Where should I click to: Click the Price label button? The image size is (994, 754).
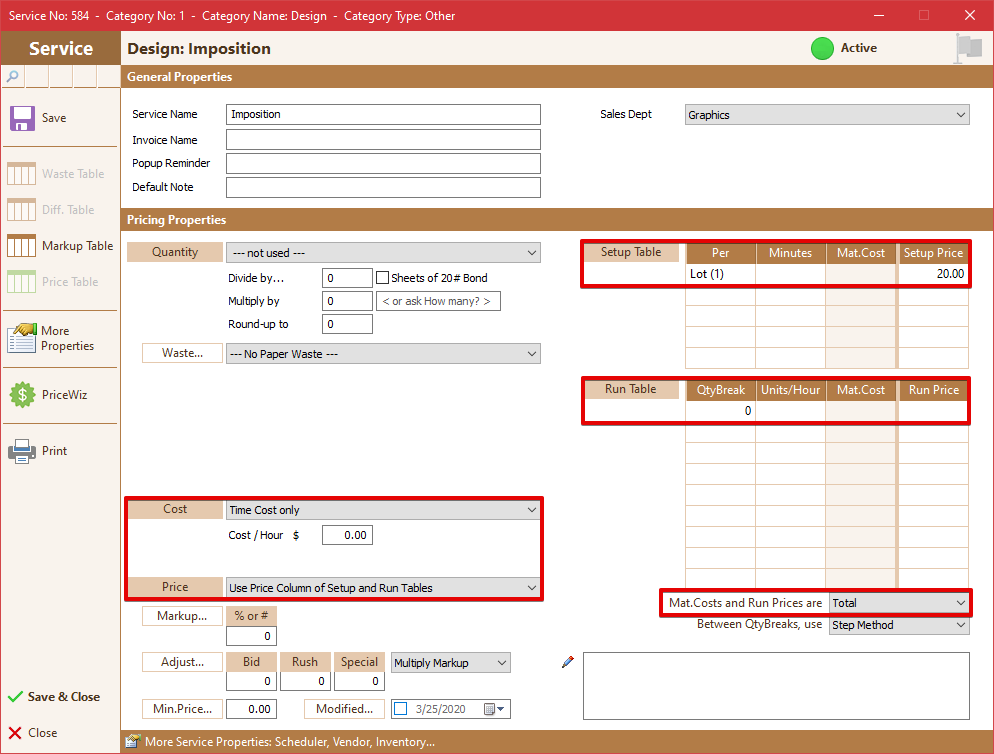175,587
